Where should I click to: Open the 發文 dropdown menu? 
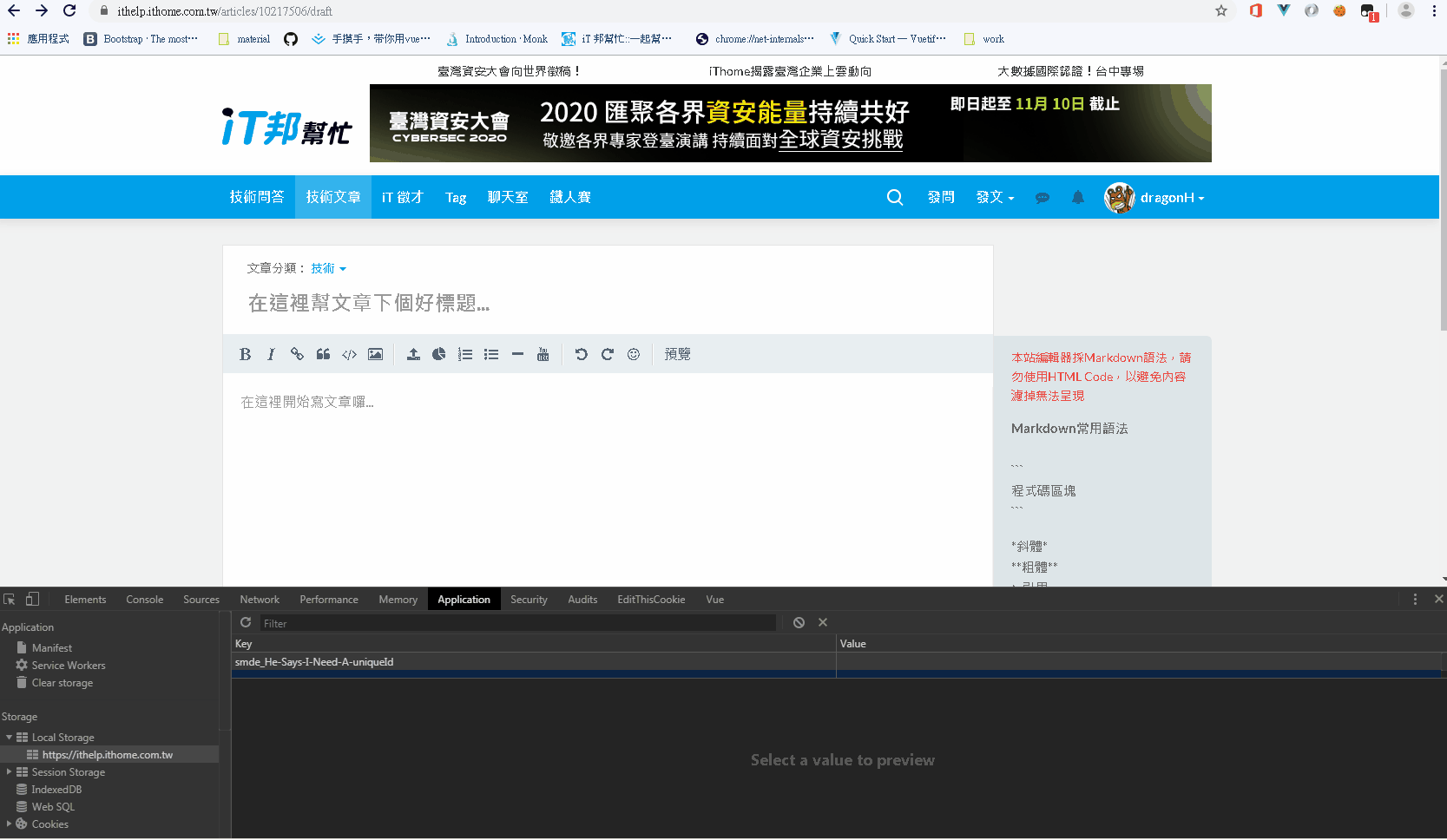click(995, 197)
